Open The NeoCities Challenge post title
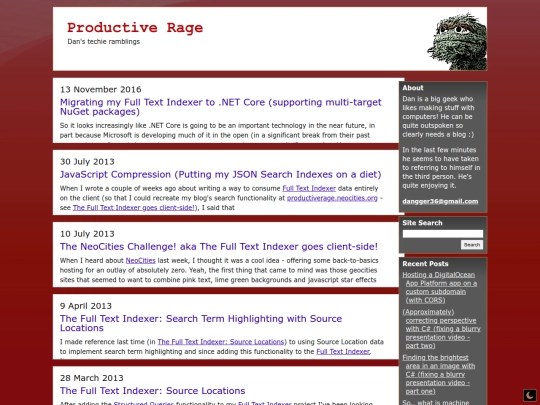The width and height of the screenshot is (540, 405). (x=219, y=247)
